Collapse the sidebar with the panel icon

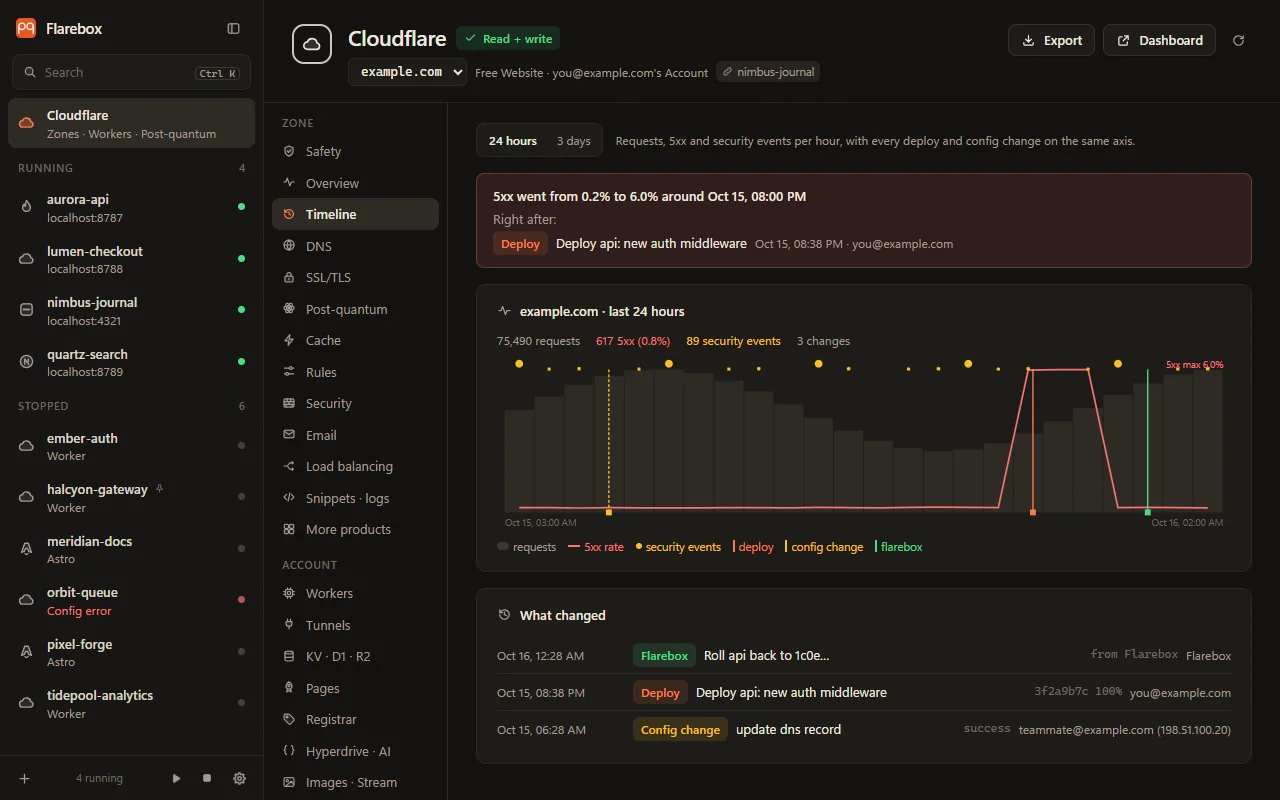[234, 29]
